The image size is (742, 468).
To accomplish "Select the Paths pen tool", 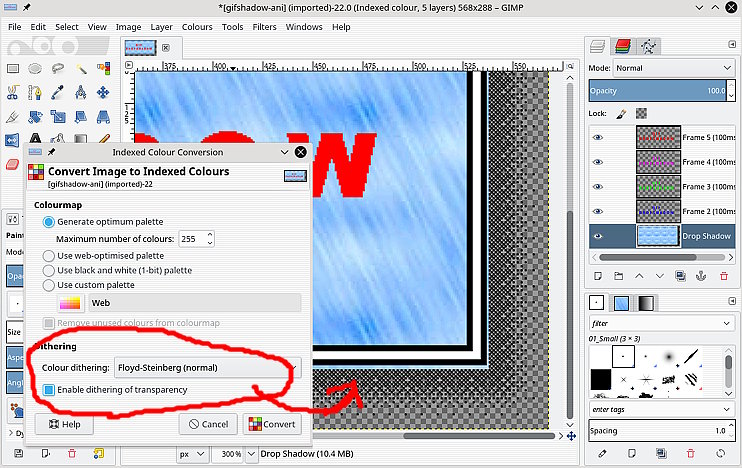I will [x=35, y=92].
